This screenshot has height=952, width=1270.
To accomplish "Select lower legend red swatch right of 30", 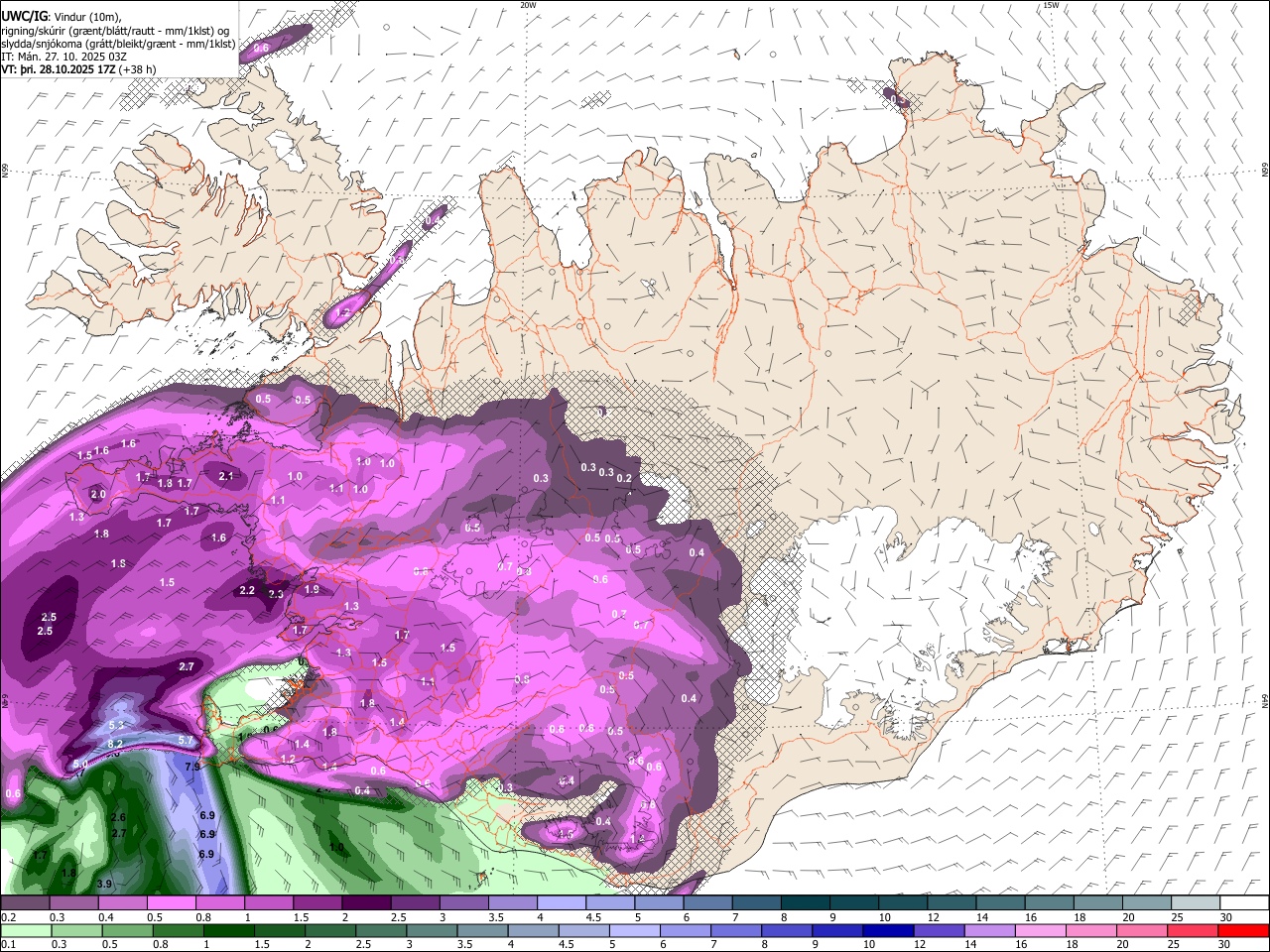I will [1243, 930].
